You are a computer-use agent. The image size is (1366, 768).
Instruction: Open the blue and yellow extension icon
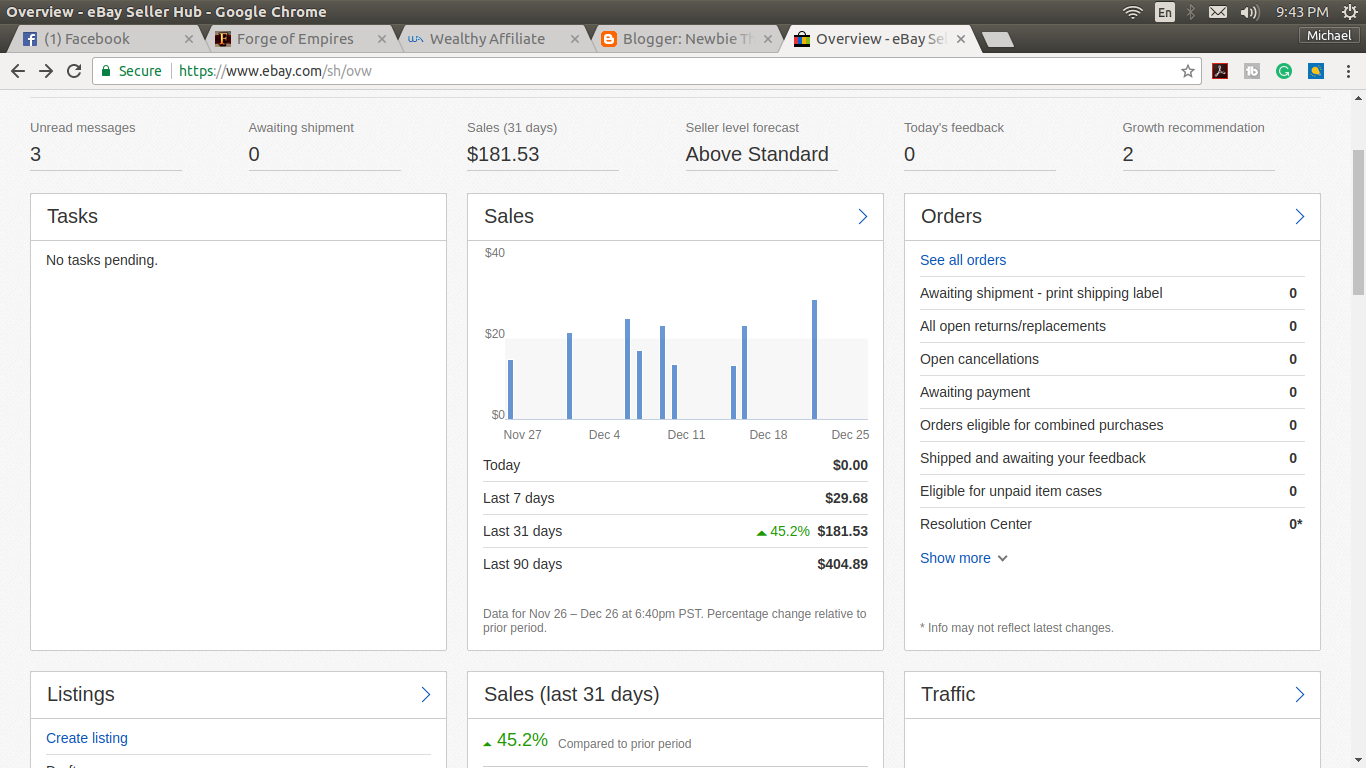pos(1317,71)
